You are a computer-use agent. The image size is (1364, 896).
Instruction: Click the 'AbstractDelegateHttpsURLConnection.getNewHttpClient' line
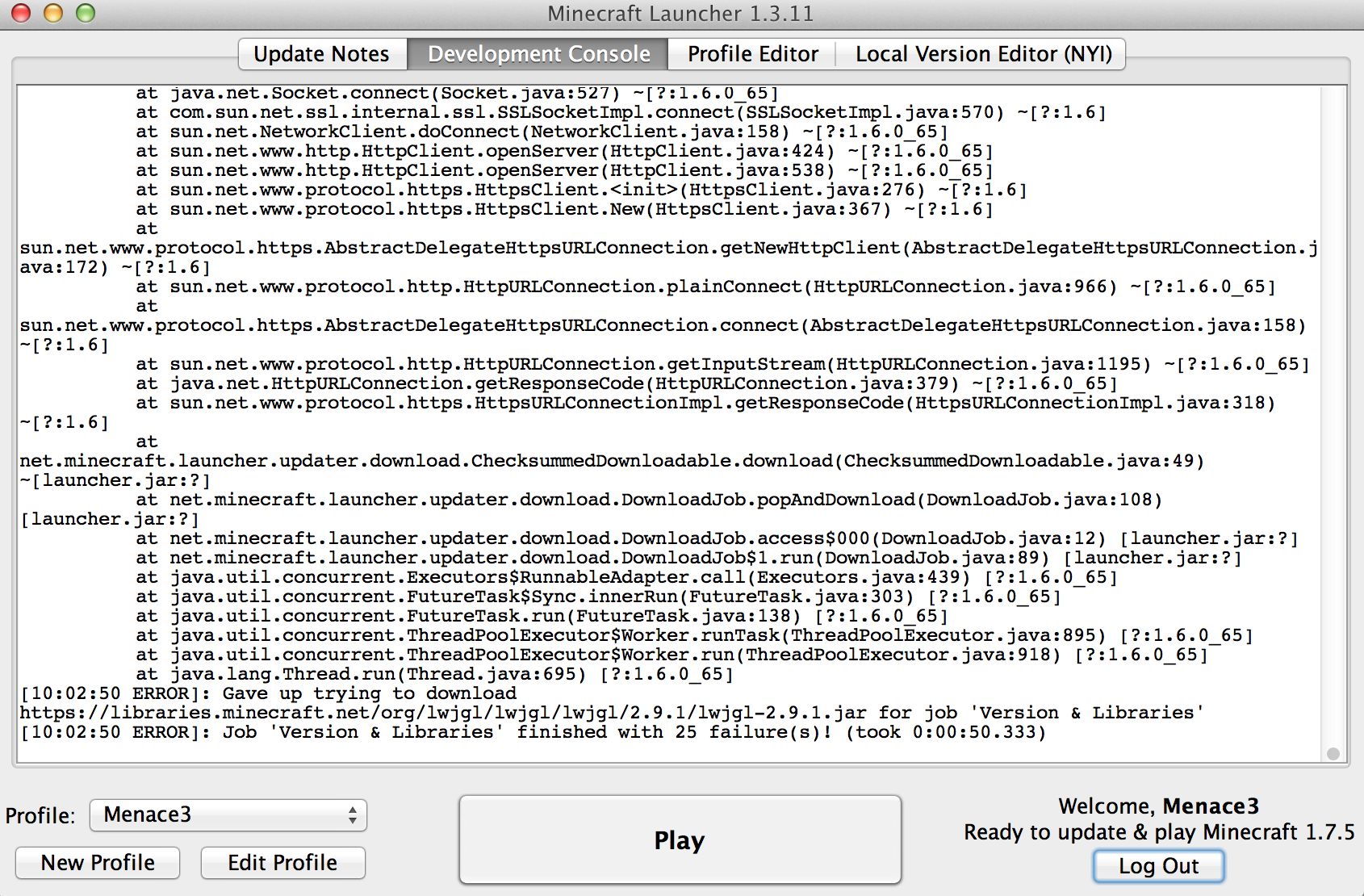click(x=668, y=248)
